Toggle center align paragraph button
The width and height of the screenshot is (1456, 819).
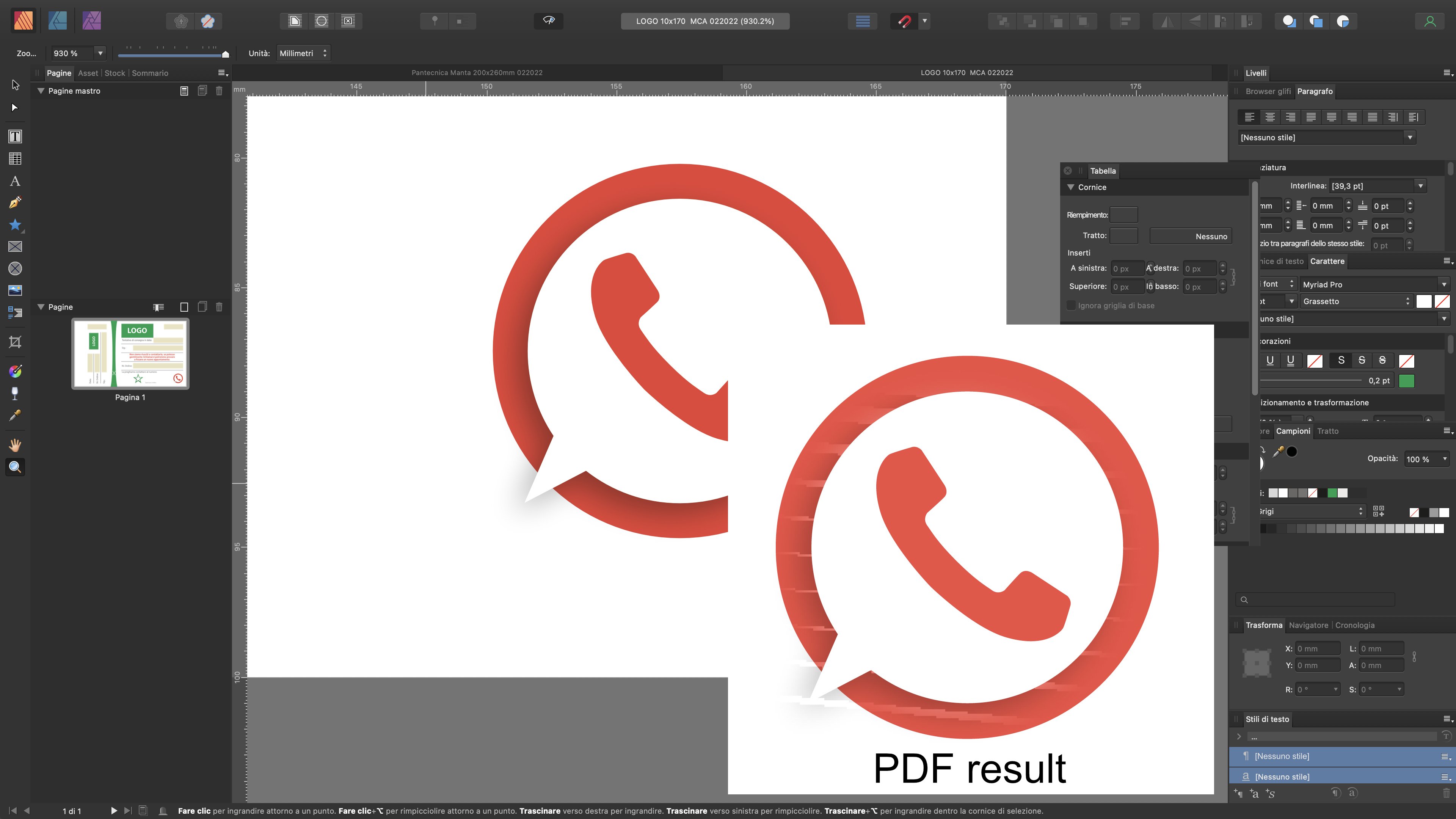(1270, 117)
